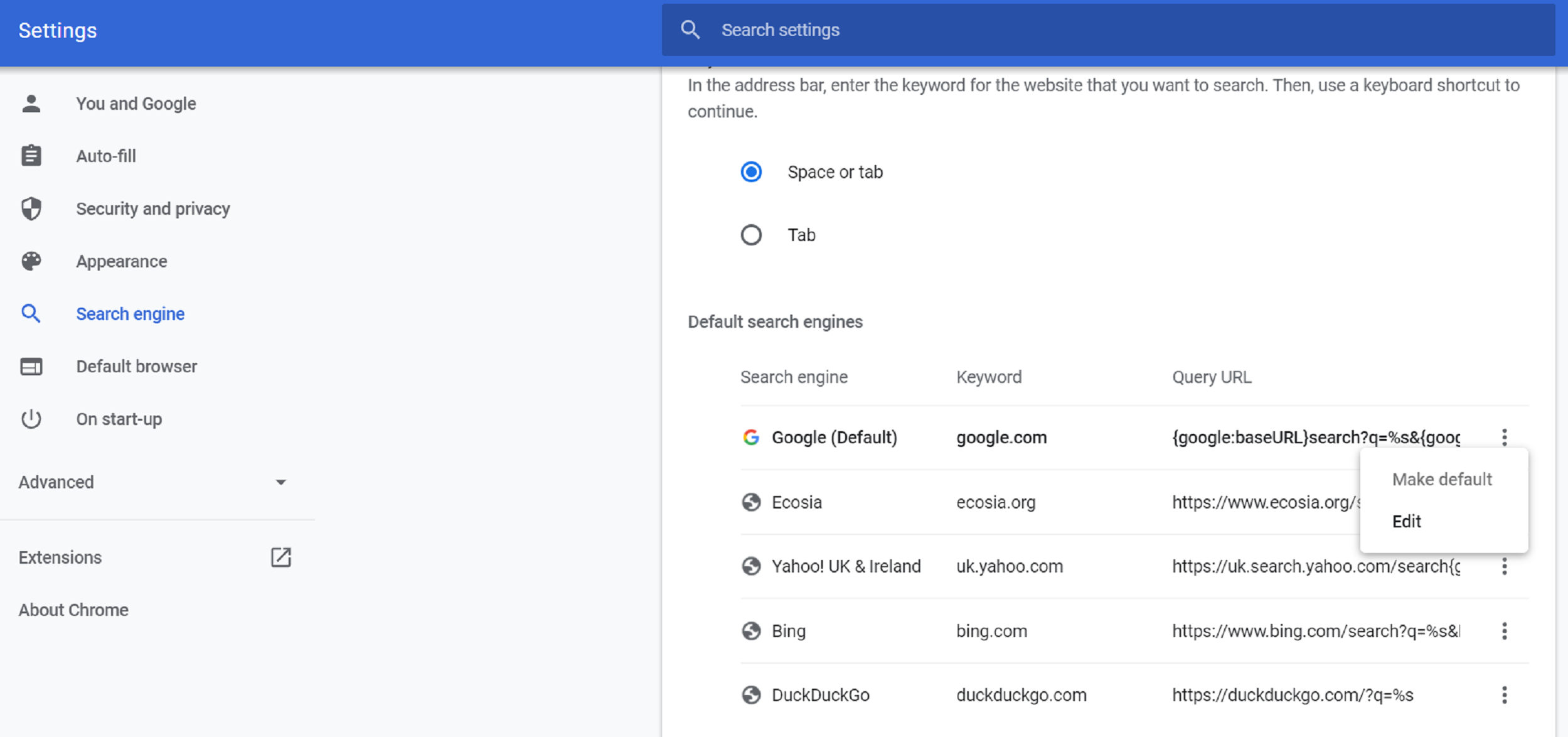
Task: Choose Edit from the context menu
Action: point(1406,522)
